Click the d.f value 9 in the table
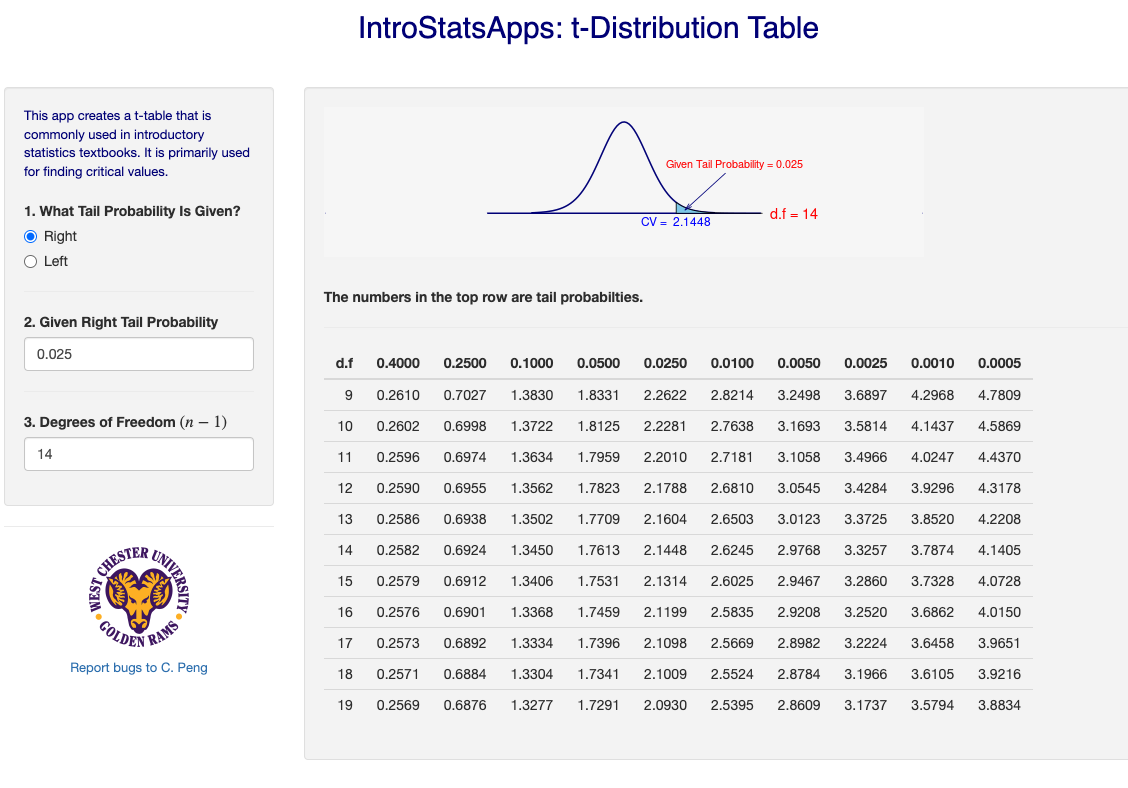Image resolution: width=1128 pixels, height=788 pixels. coord(349,396)
